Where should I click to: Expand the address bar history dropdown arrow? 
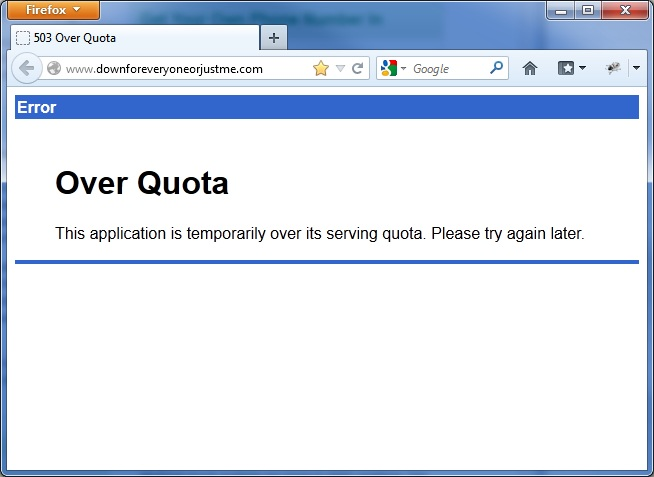click(340, 69)
